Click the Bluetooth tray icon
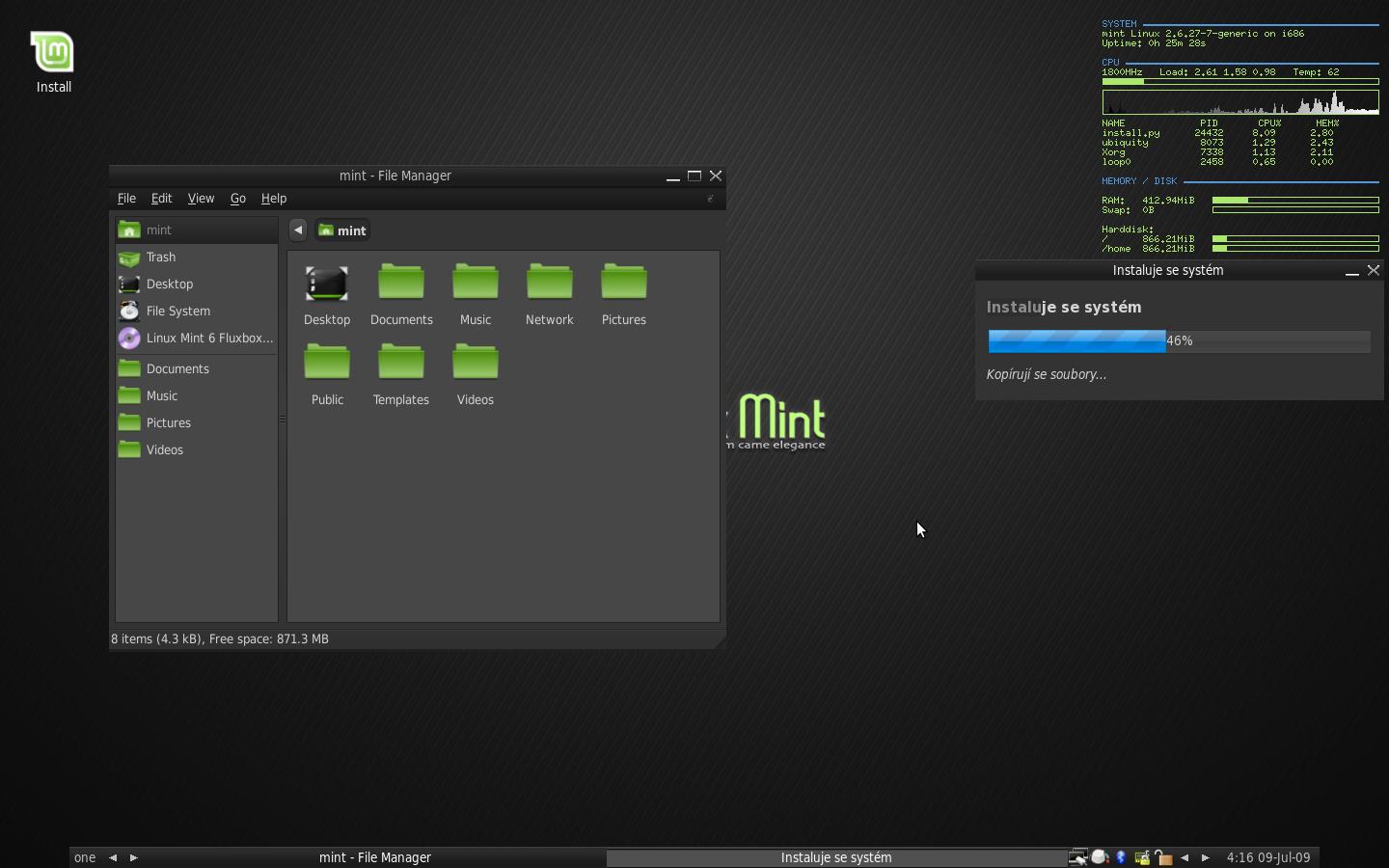This screenshot has height=868, width=1389. (x=1121, y=857)
